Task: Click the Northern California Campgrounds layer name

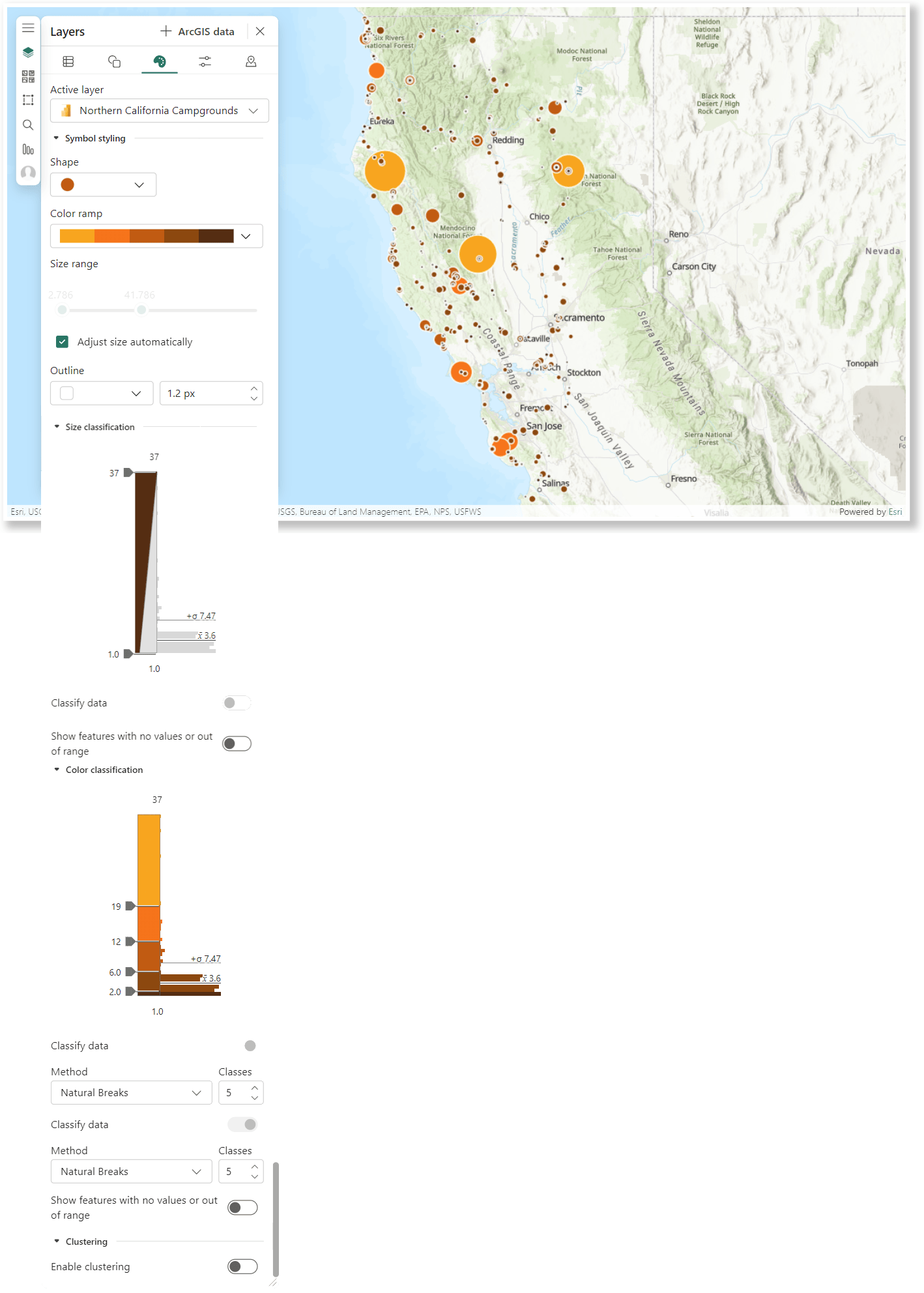Action: click(159, 111)
